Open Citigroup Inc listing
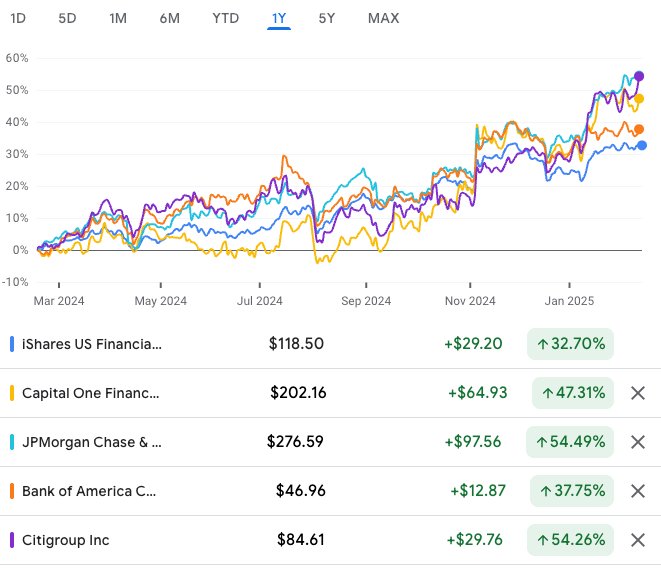Image resolution: width=661 pixels, height=573 pixels. 66,540
